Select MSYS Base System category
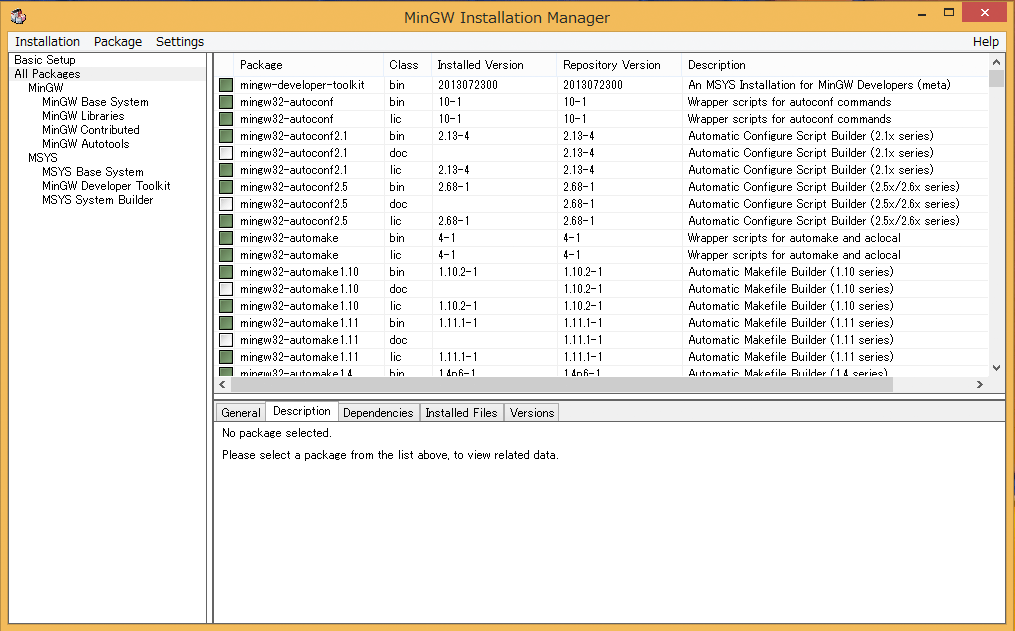 (x=93, y=172)
